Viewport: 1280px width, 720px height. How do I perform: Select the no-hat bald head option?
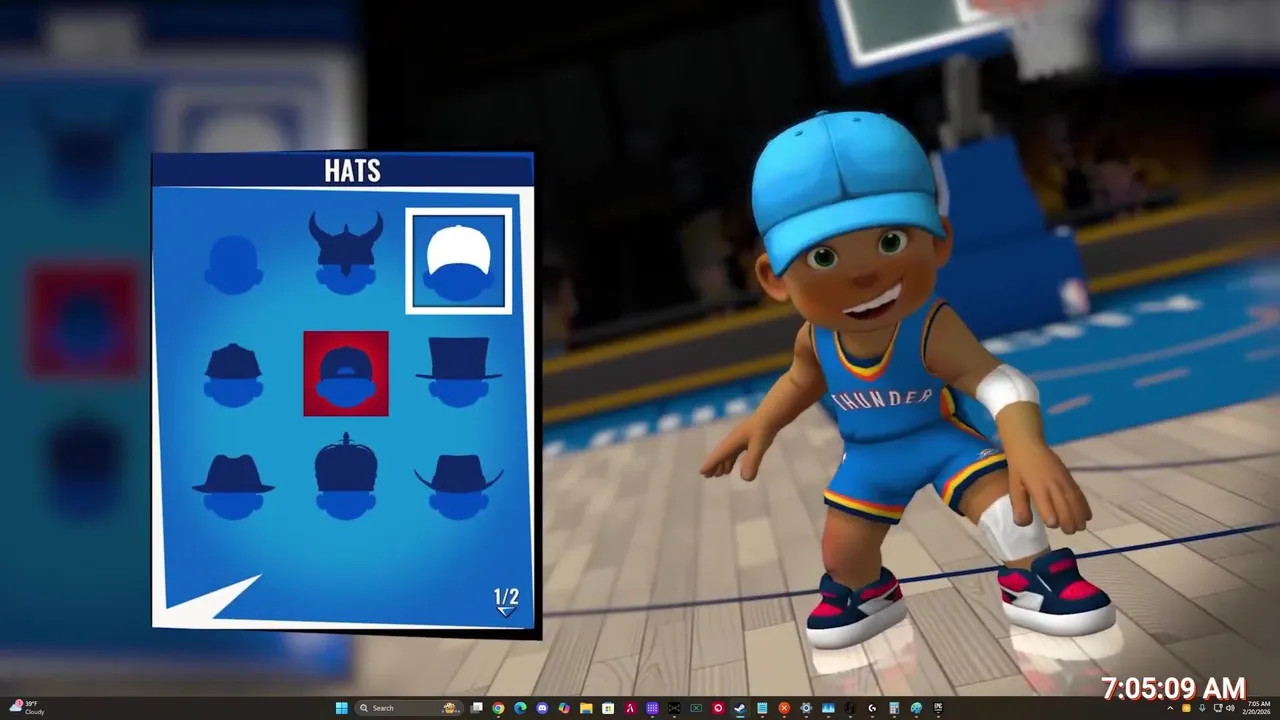pos(233,264)
